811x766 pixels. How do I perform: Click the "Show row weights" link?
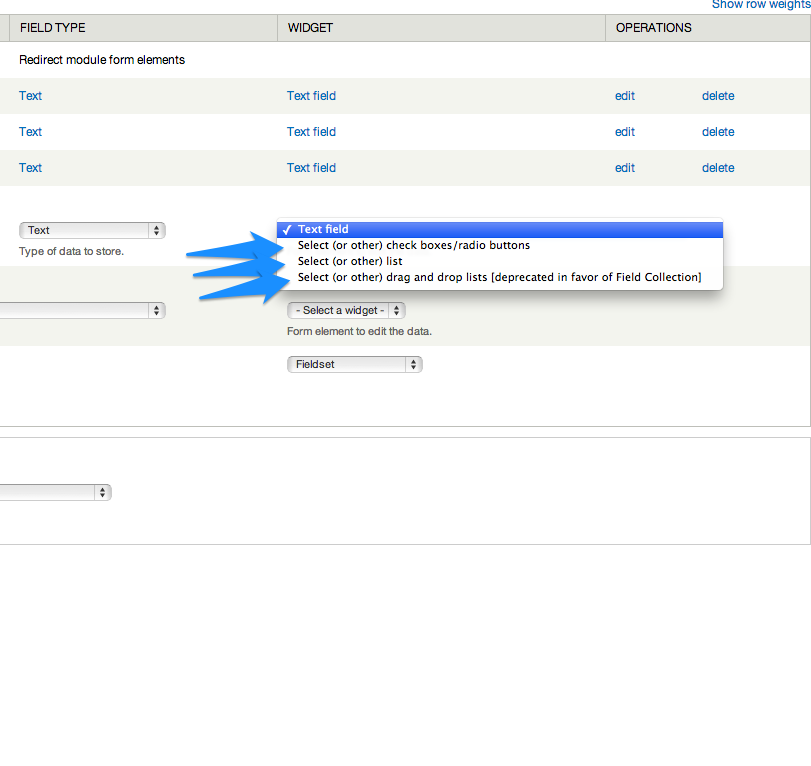coord(758,5)
